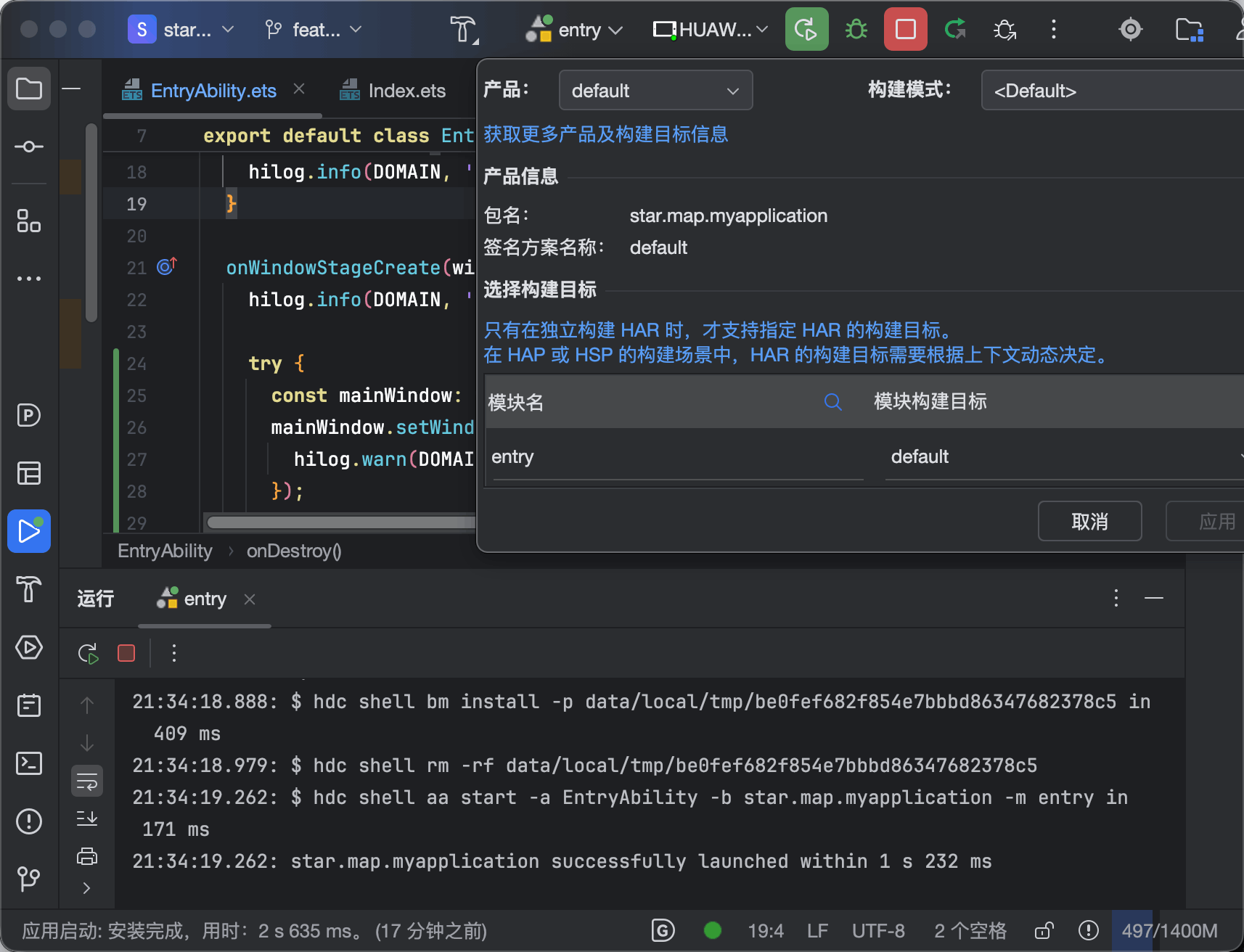The width and height of the screenshot is (1244, 952).
Task: Toggle soft-wrap in the run console
Action: [87, 781]
